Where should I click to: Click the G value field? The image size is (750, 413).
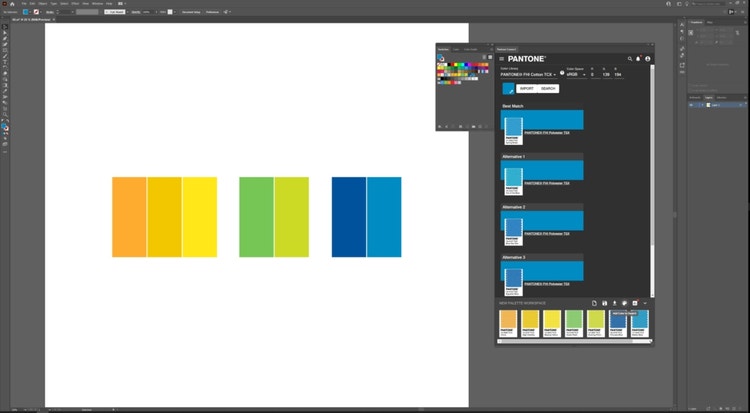pos(606,75)
